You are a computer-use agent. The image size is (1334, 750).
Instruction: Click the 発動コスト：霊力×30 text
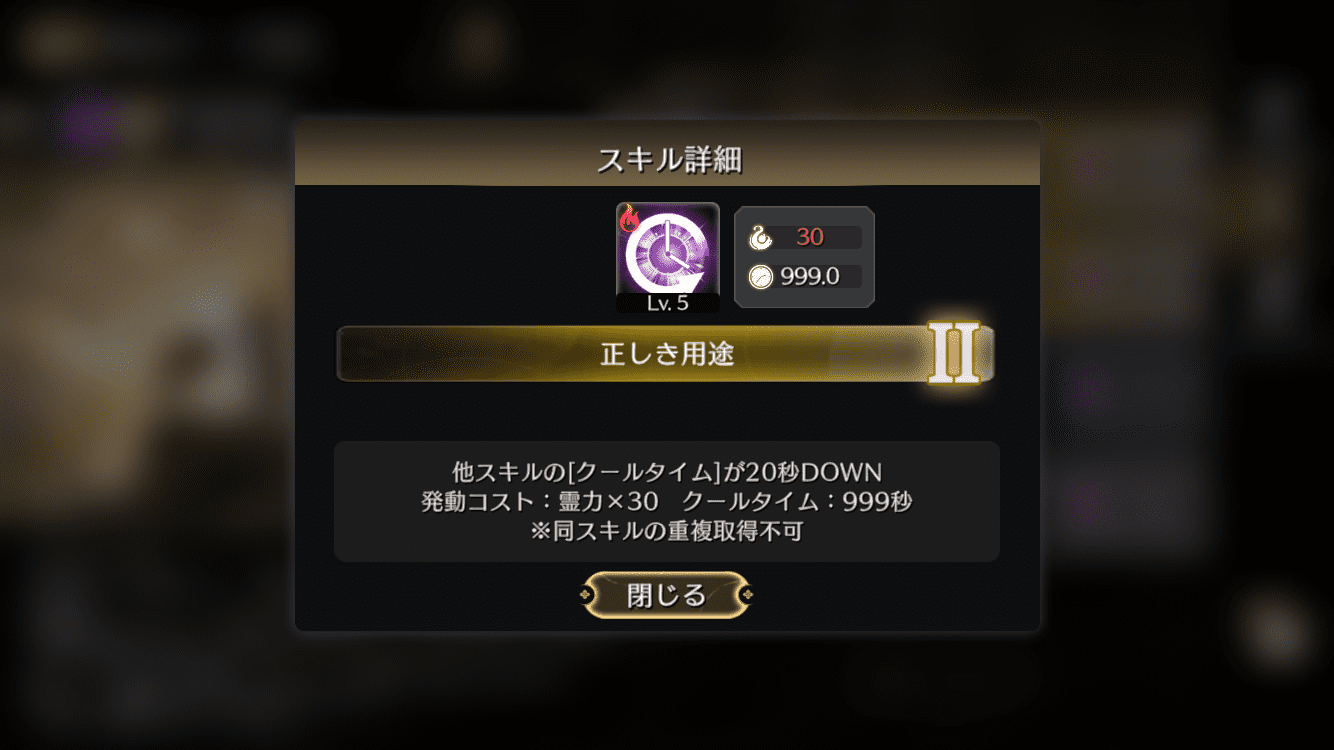coord(540,501)
